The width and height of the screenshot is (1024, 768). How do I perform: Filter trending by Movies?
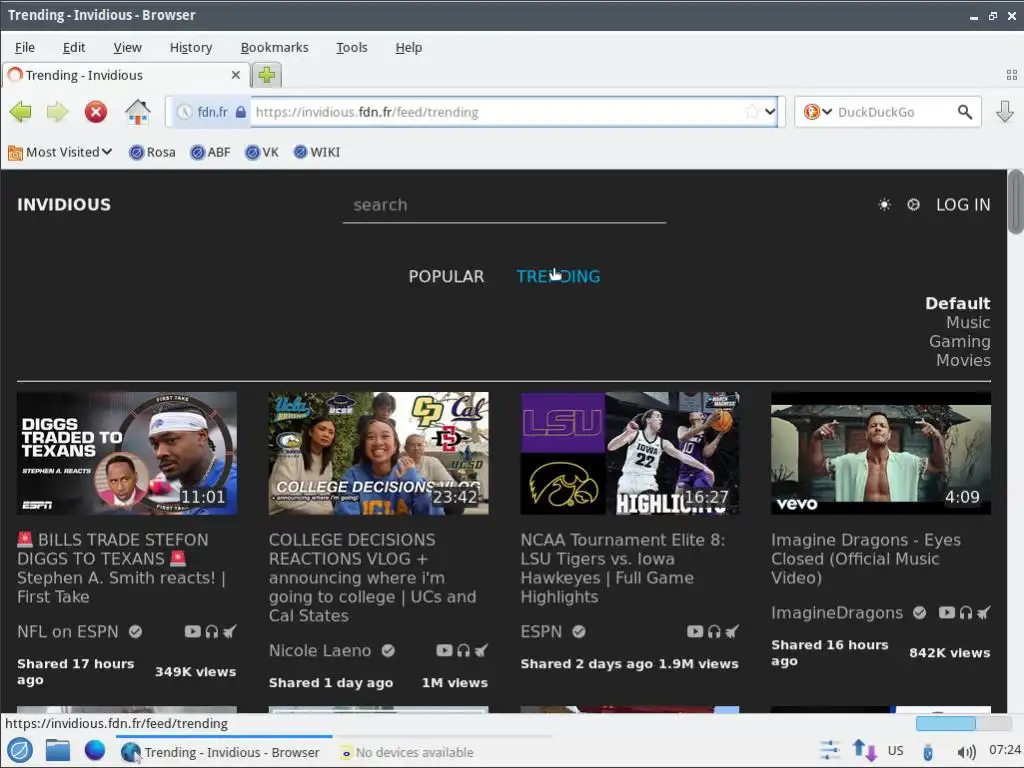pyautogui.click(x=963, y=360)
